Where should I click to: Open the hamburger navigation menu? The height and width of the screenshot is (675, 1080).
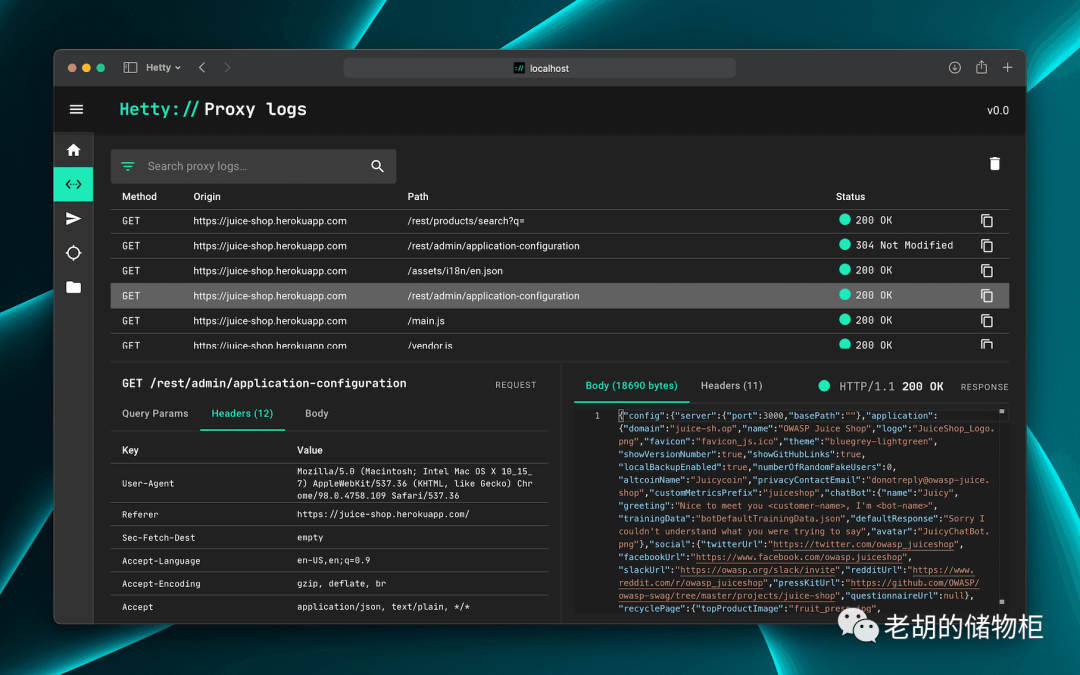click(x=76, y=110)
